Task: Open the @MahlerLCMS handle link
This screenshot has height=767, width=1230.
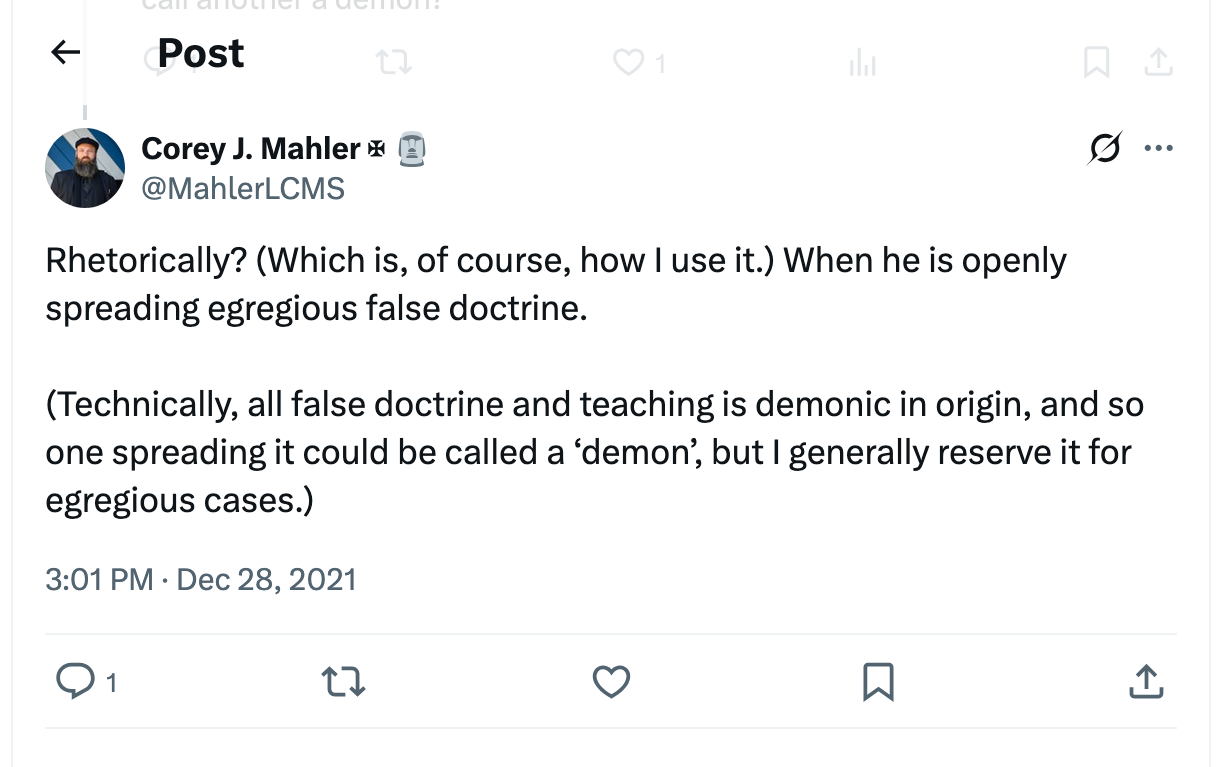Action: 243,188
